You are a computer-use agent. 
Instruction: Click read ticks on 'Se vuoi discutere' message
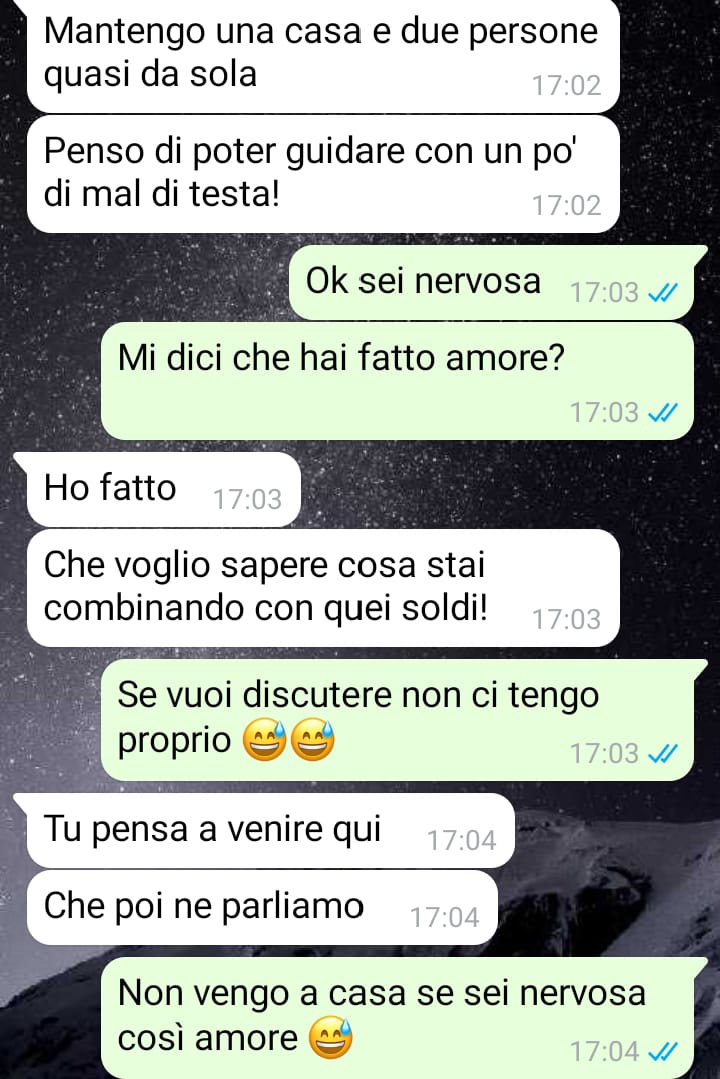[x=663, y=754]
